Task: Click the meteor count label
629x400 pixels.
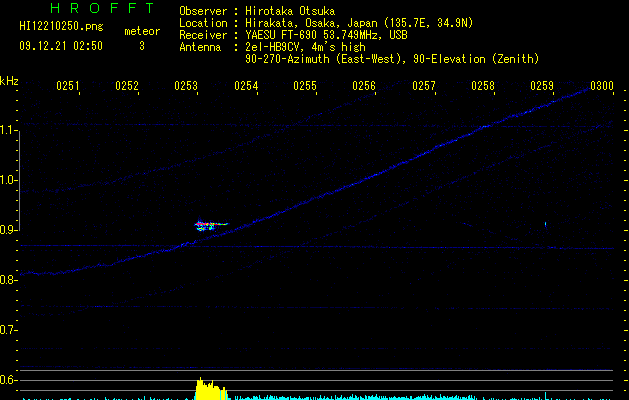Action: 142,31
